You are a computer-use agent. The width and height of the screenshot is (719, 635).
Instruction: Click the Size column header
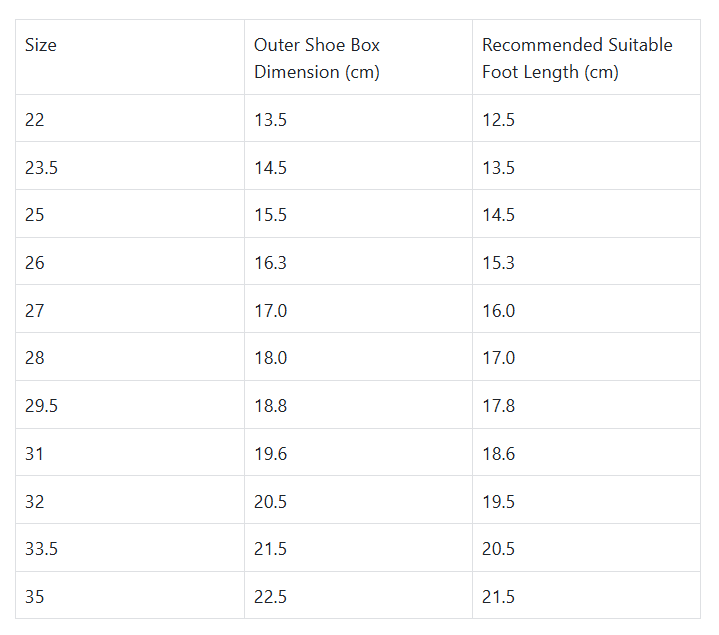tap(41, 46)
